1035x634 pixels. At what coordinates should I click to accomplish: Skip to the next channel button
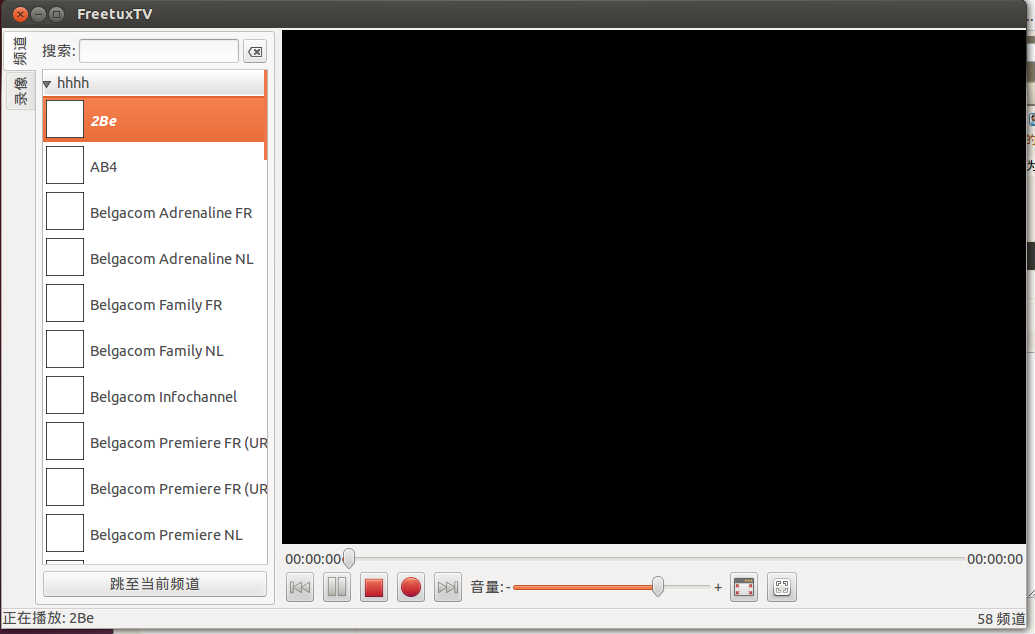448,587
